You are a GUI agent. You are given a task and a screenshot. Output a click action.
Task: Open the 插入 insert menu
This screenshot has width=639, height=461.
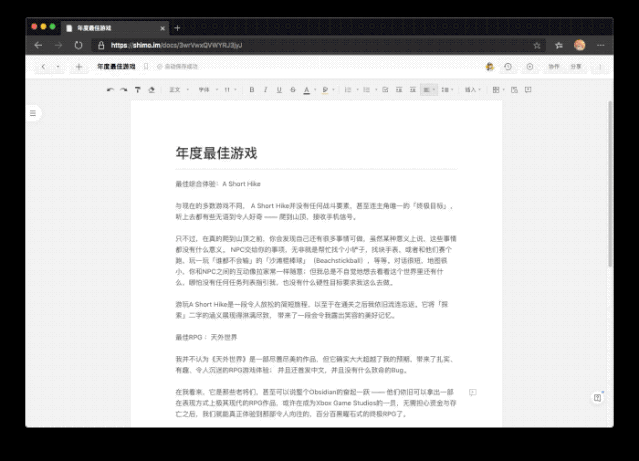click(473, 90)
